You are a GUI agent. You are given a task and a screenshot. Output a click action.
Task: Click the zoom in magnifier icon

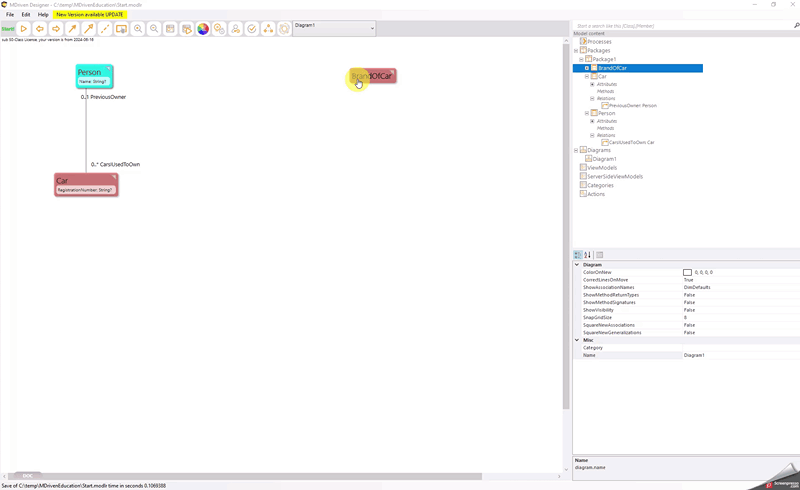pos(138,29)
